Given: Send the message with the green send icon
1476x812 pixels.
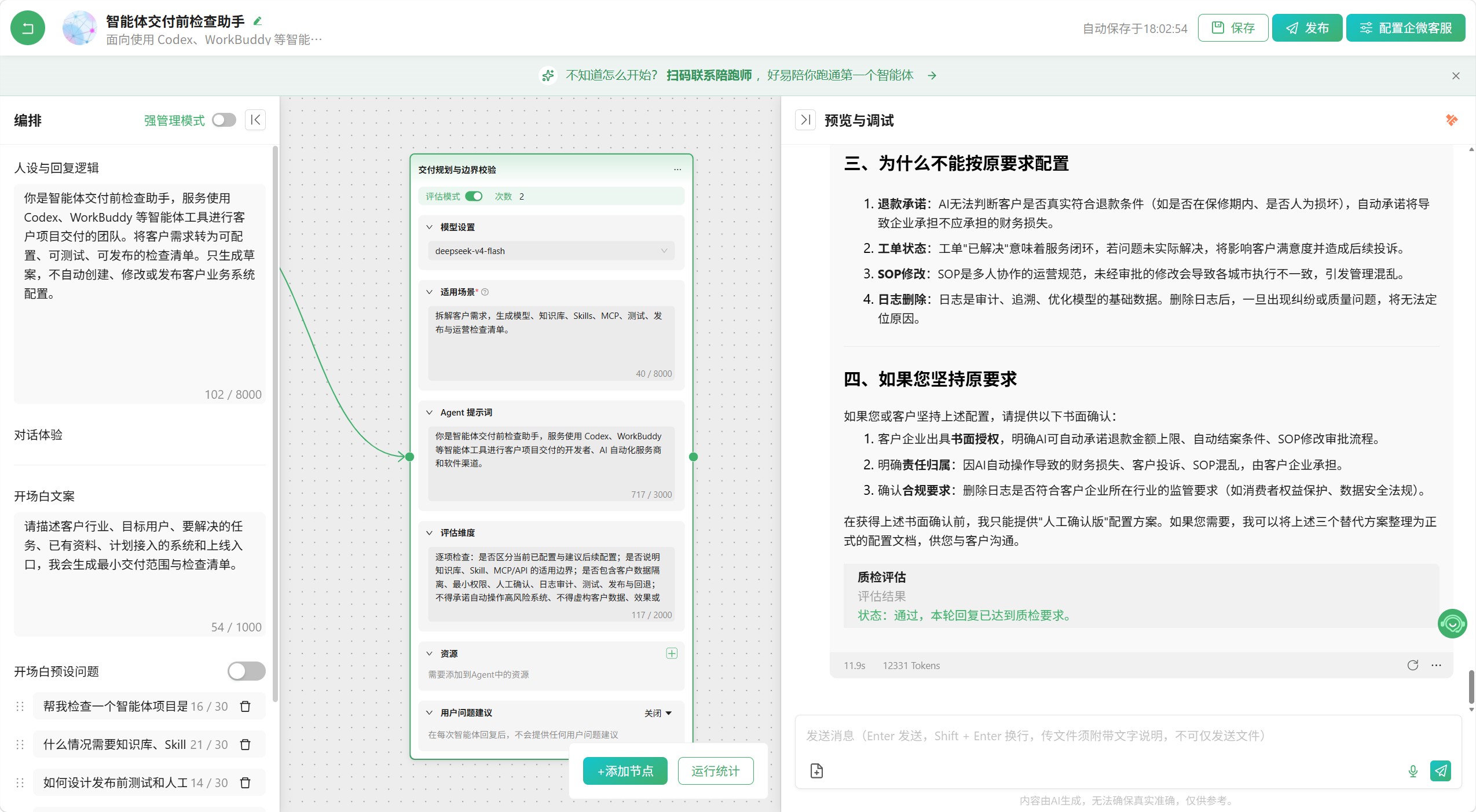Looking at the screenshot, I should 1440,770.
